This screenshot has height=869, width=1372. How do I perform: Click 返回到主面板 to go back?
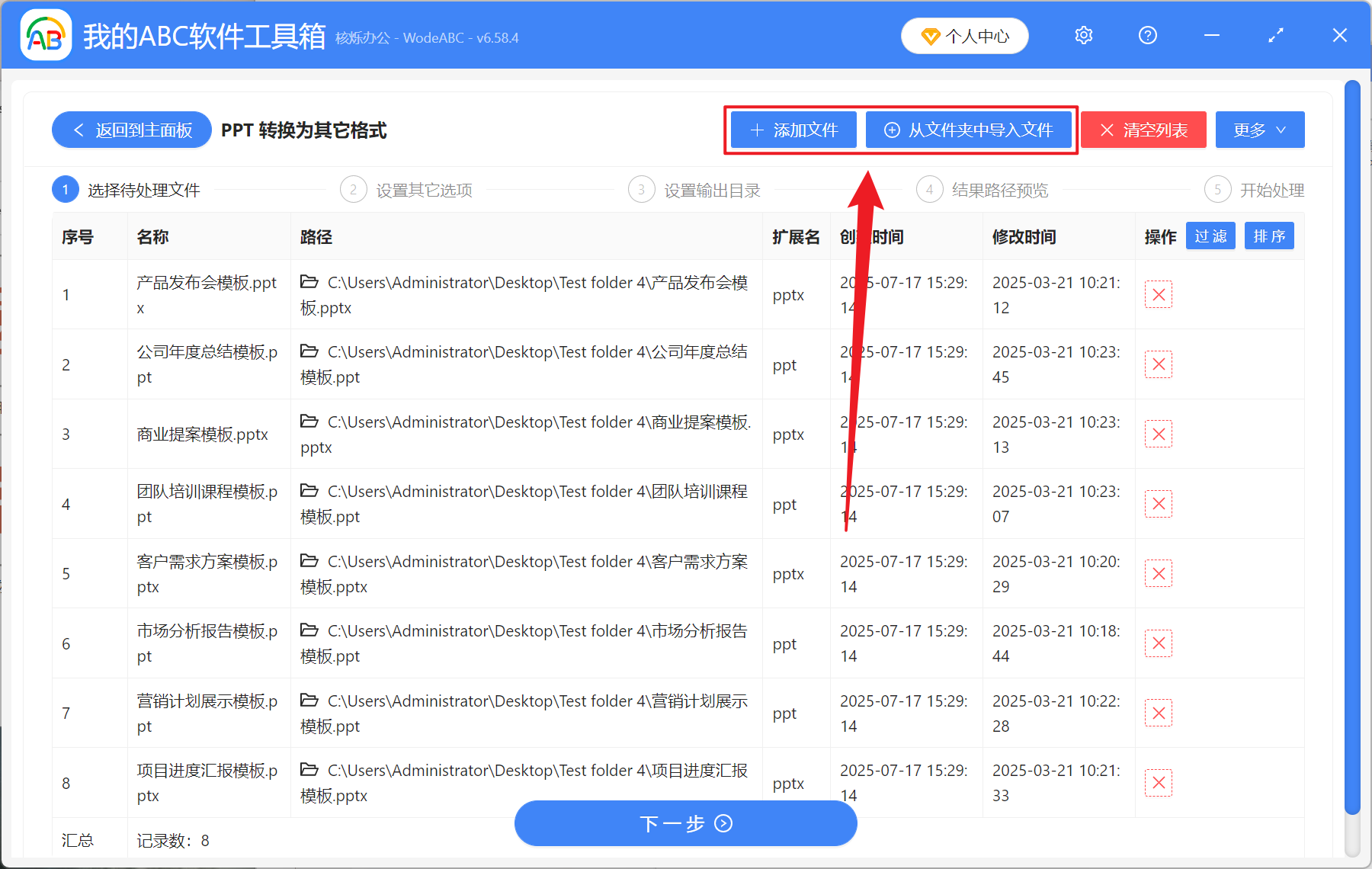(131, 130)
